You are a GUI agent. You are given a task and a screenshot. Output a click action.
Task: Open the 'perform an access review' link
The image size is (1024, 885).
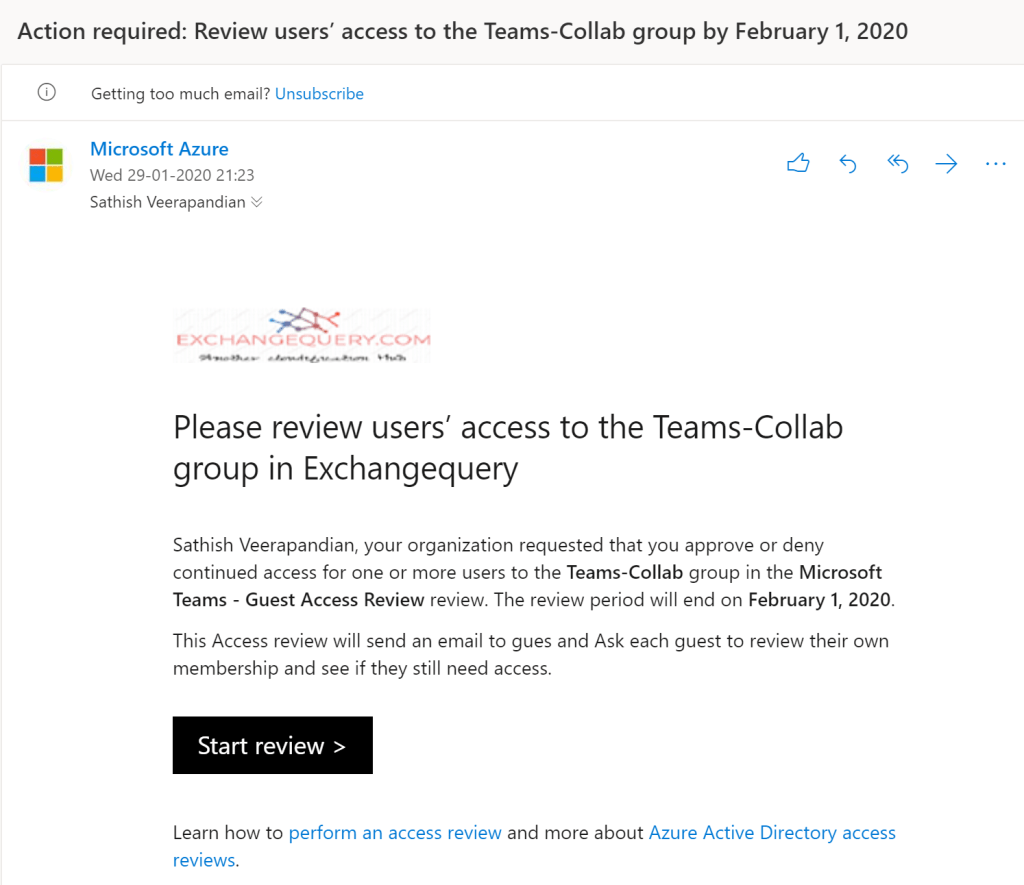395,832
